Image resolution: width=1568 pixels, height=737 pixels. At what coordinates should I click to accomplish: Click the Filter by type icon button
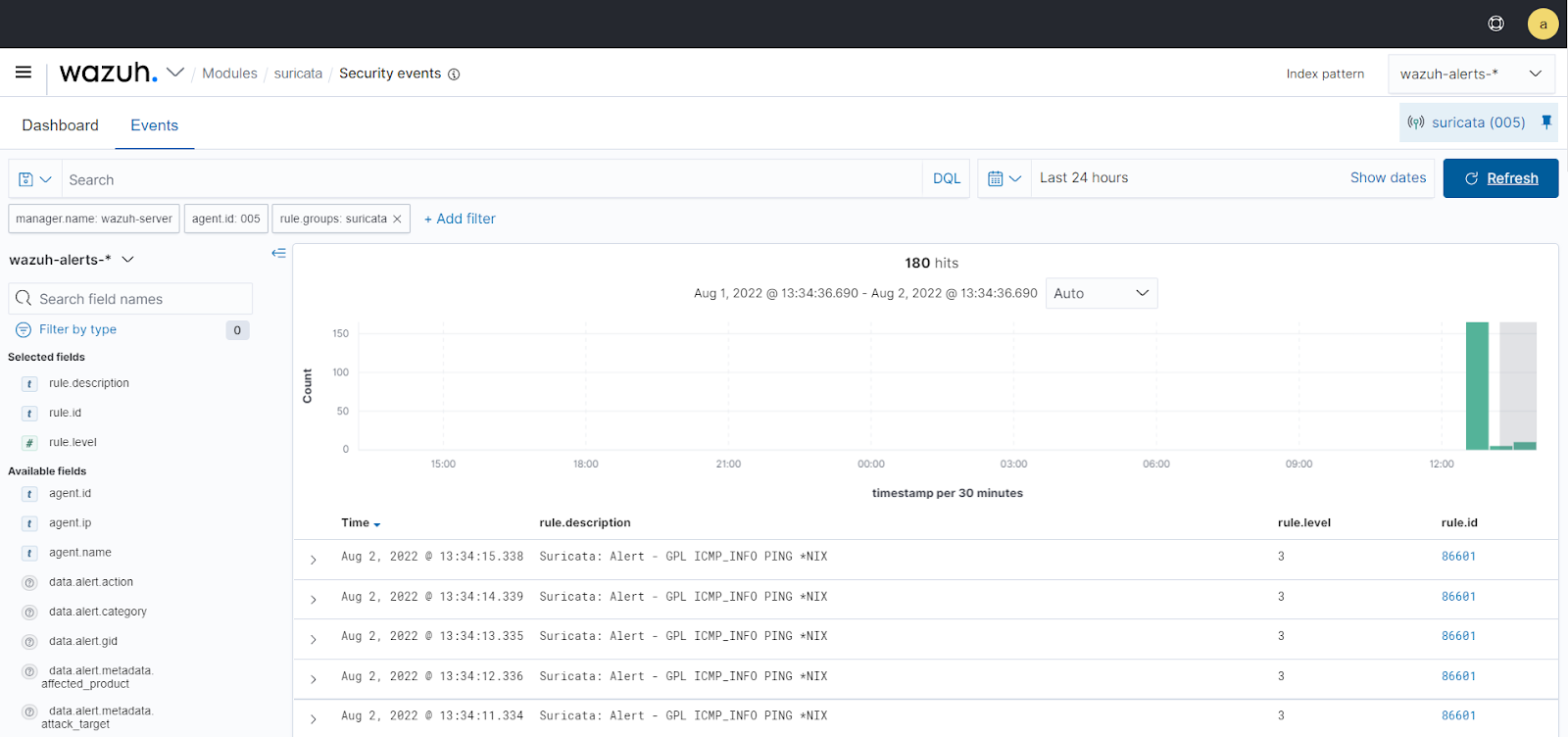pyautogui.click(x=24, y=330)
